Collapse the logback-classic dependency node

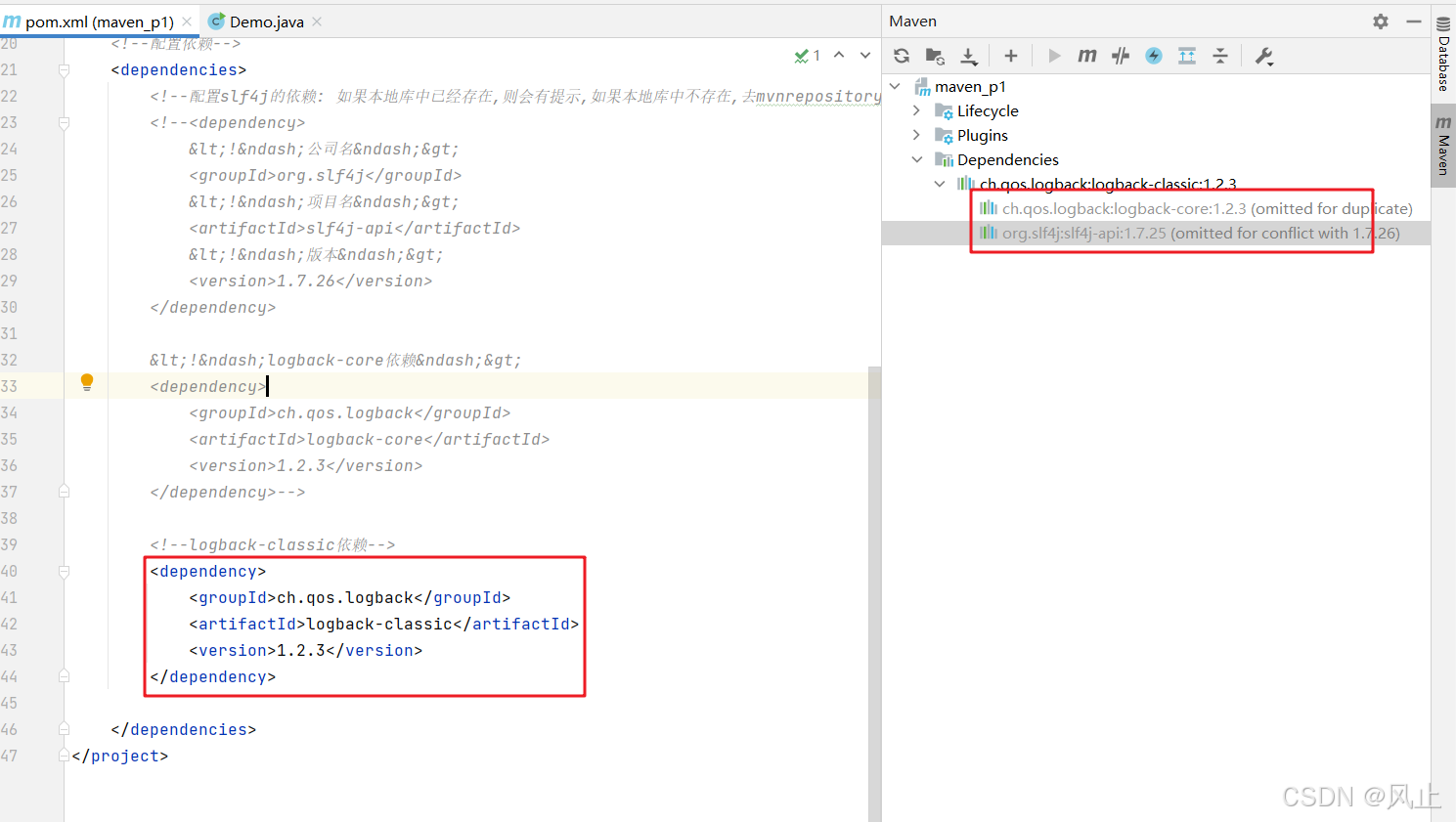(940, 184)
